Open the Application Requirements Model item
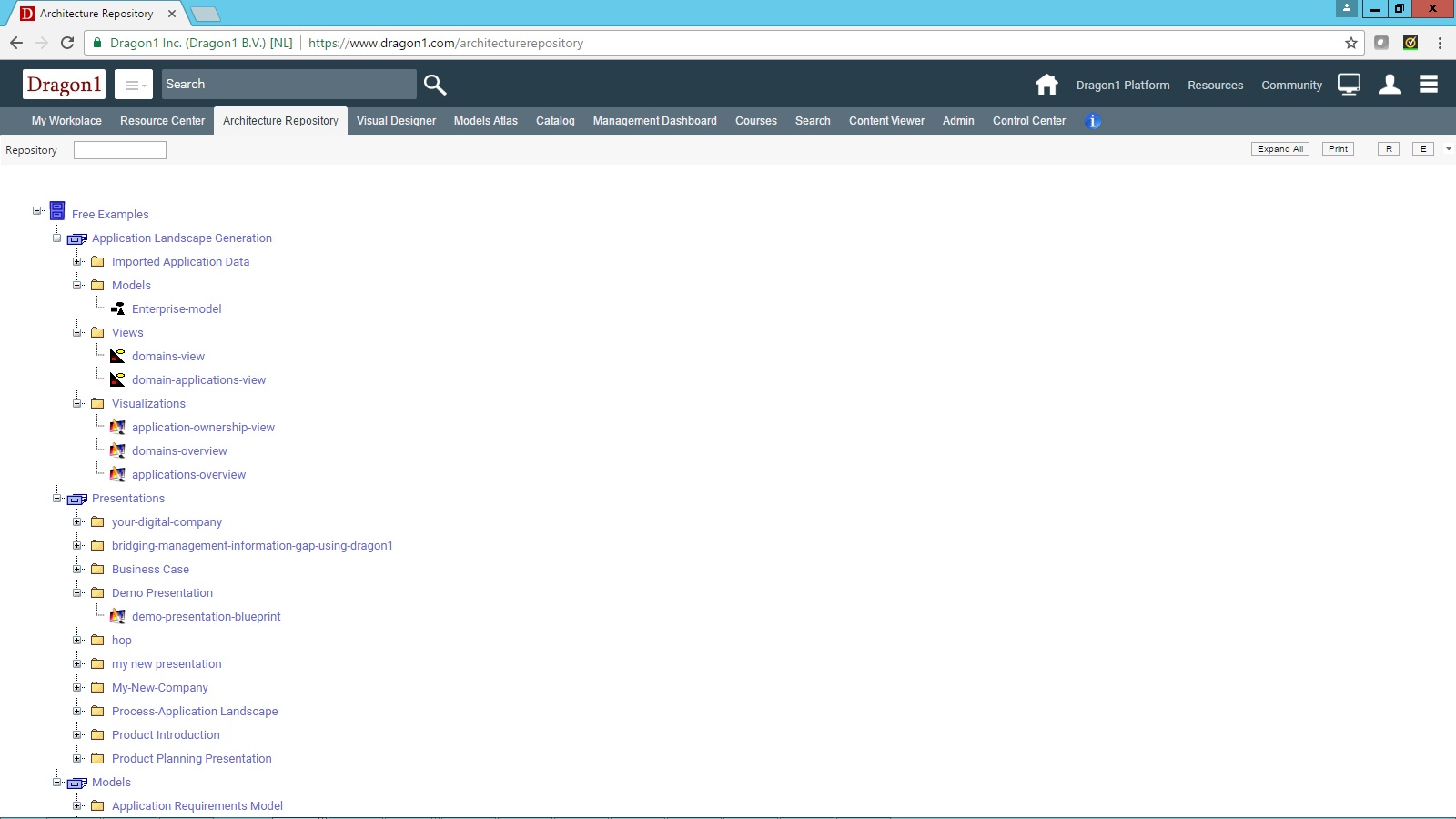 (x=197, y=806)
